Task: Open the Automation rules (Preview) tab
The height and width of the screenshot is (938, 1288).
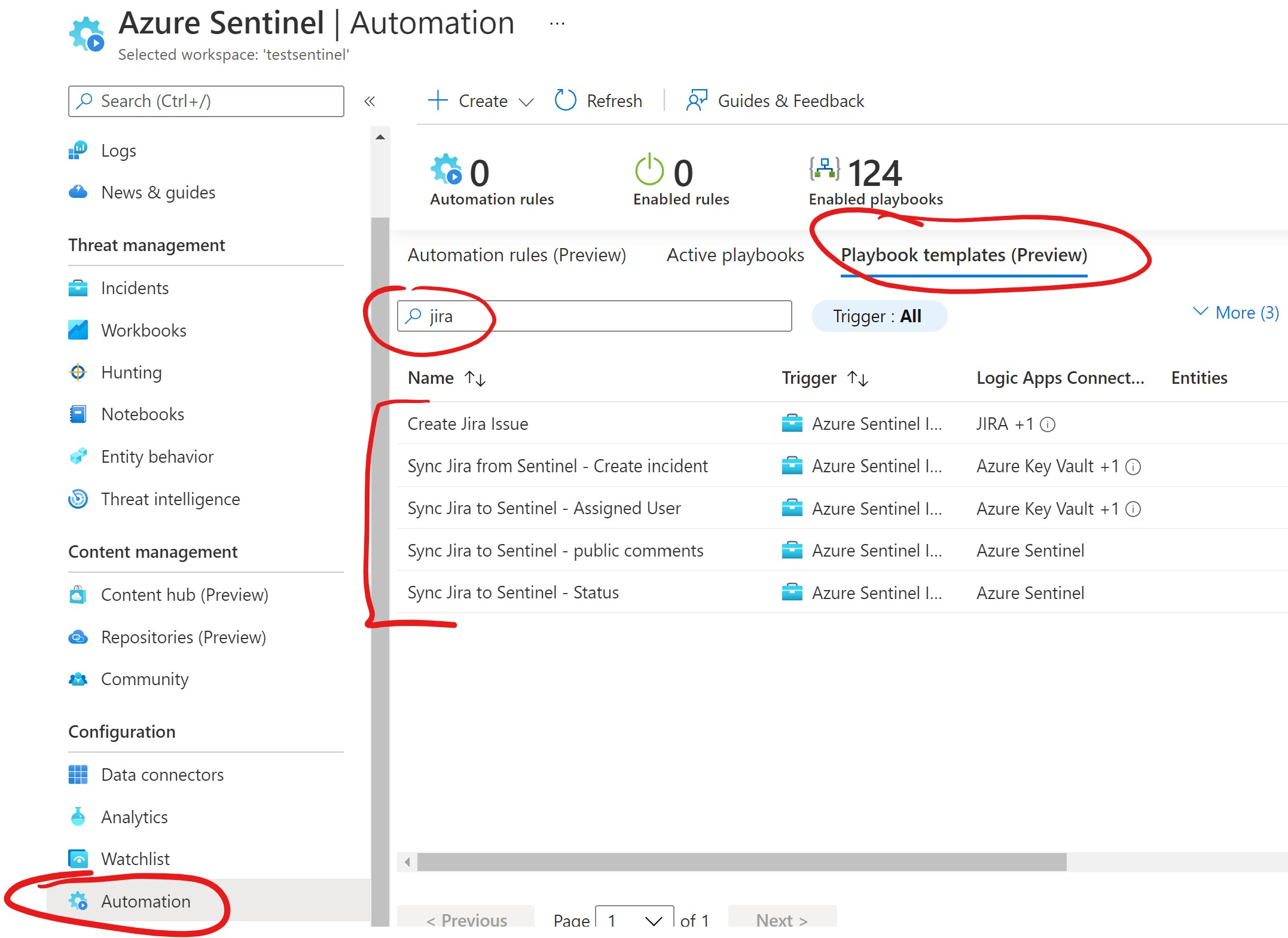Action: (x=517, y=255)
